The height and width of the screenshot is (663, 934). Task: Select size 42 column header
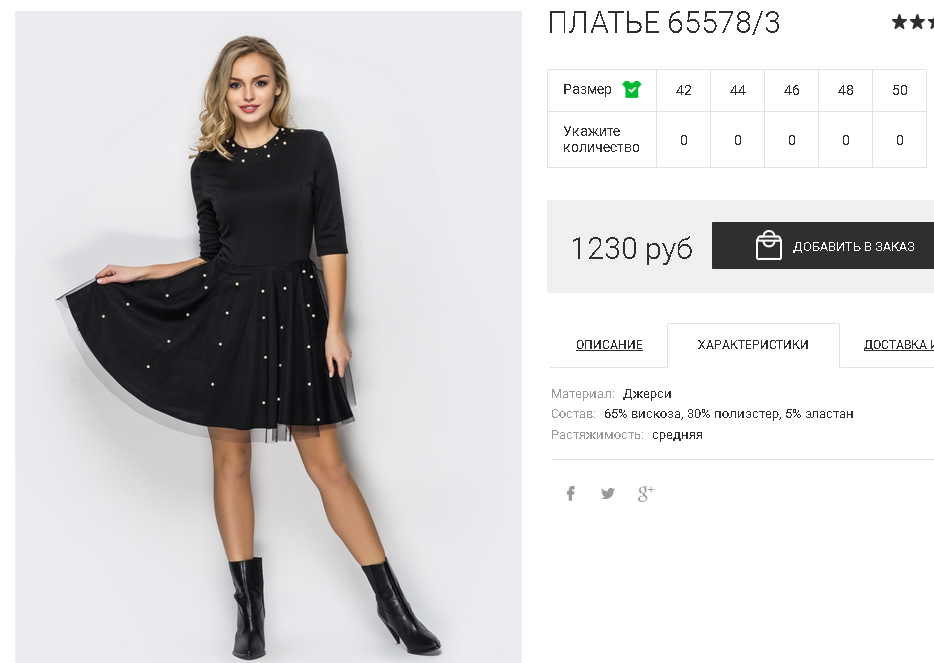click(683, 91)
